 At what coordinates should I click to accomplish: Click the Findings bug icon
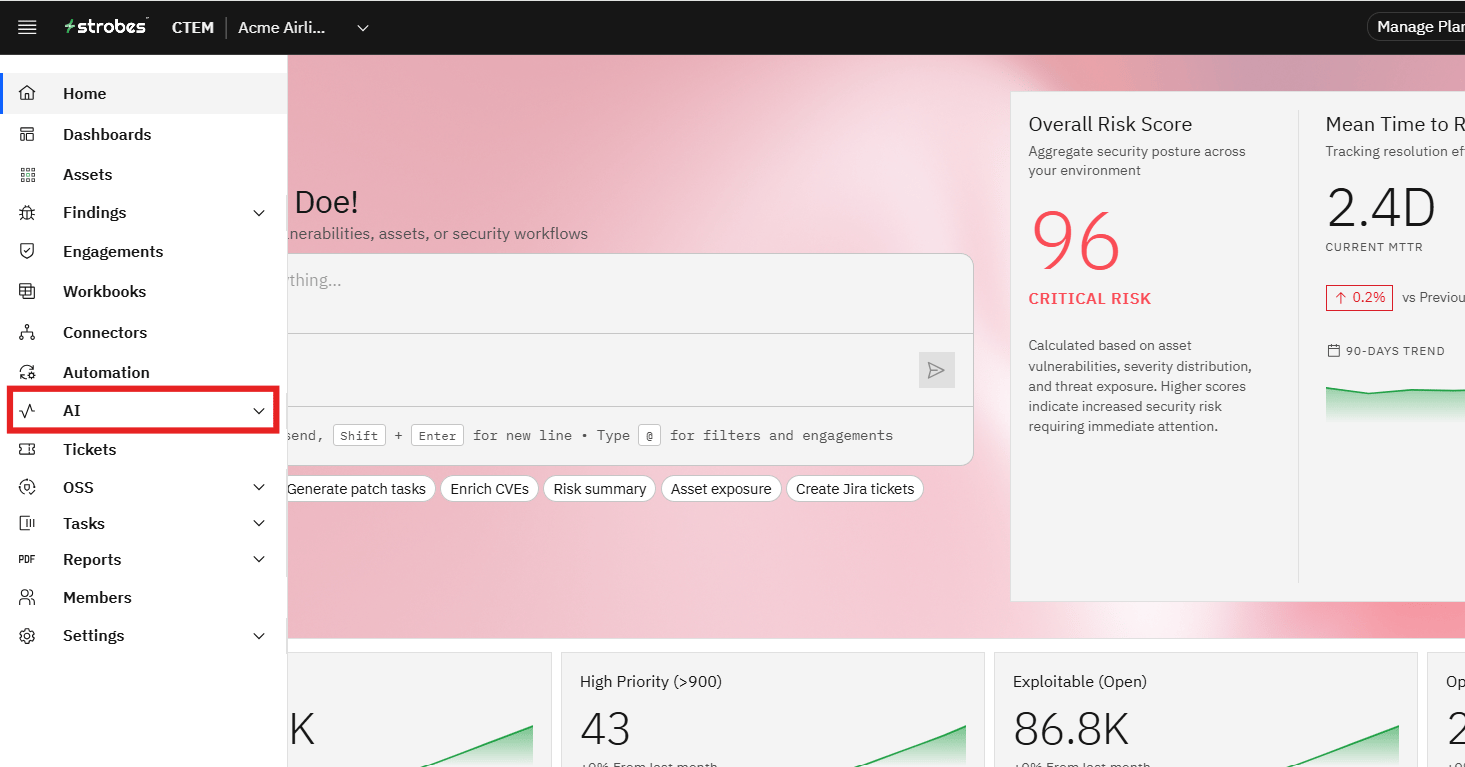click(27, 212)
